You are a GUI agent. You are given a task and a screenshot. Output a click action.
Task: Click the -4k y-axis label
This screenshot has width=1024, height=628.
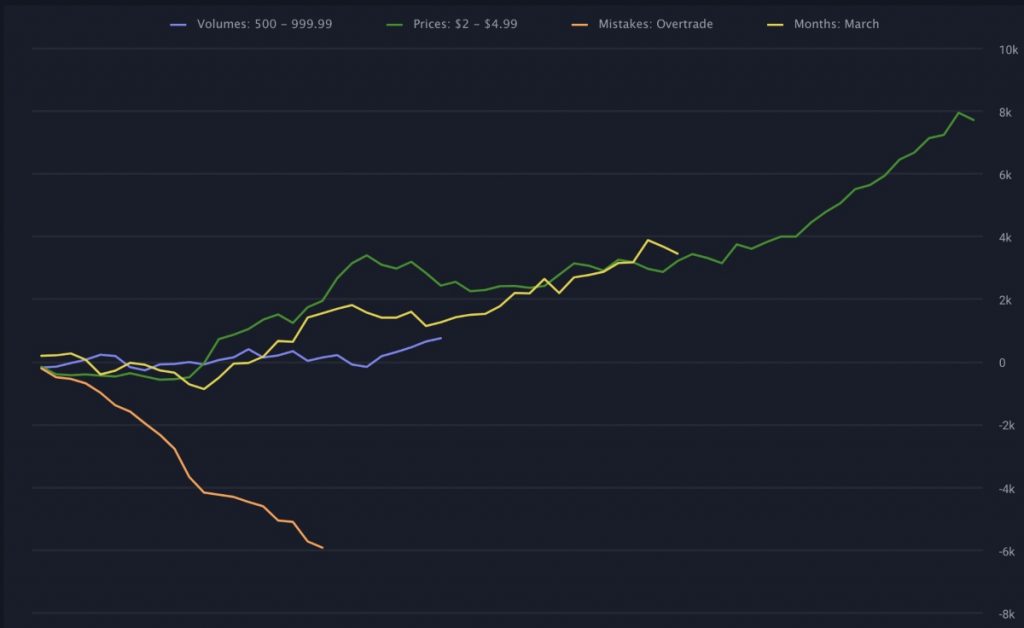1006,489
